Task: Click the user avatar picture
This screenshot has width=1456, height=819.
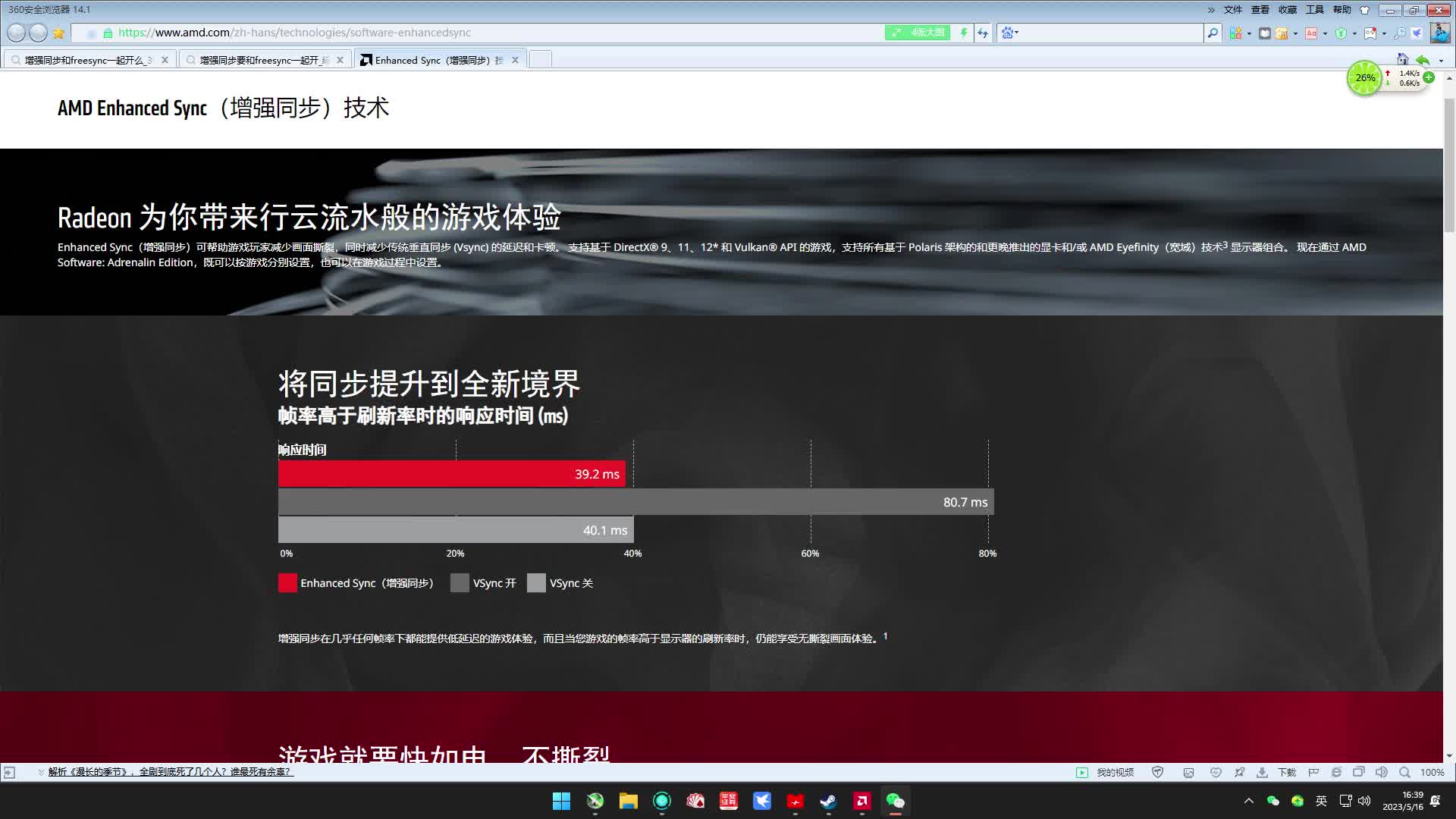Action: [1439, 33]
